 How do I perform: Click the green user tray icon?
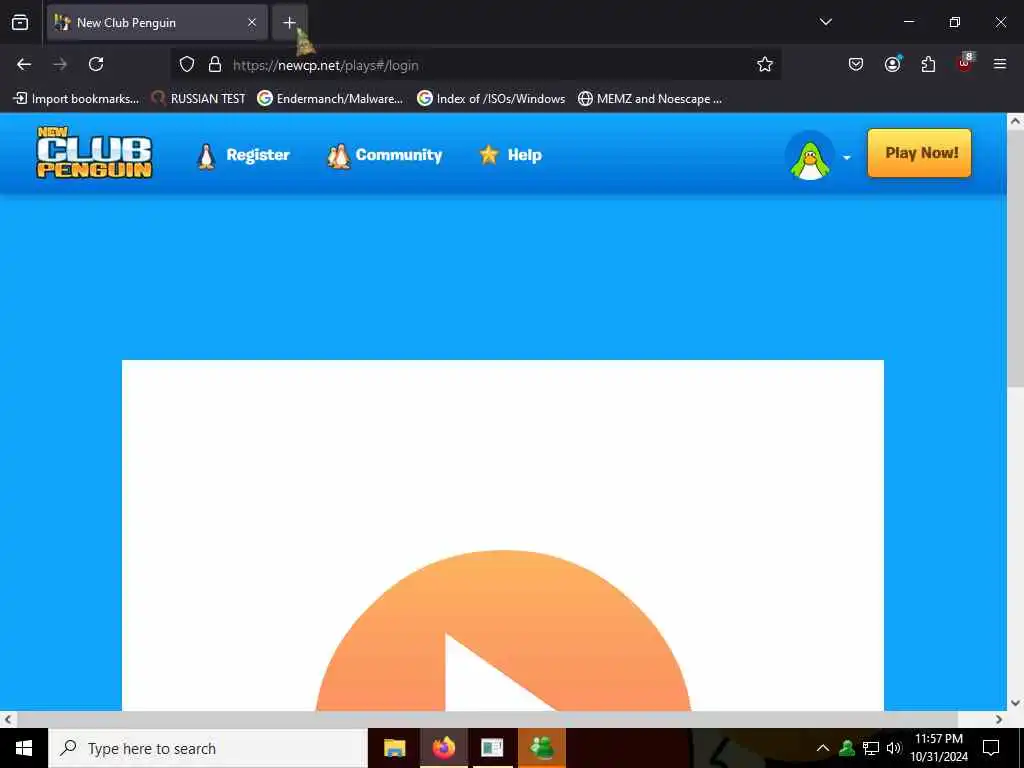tap(846, 748)
